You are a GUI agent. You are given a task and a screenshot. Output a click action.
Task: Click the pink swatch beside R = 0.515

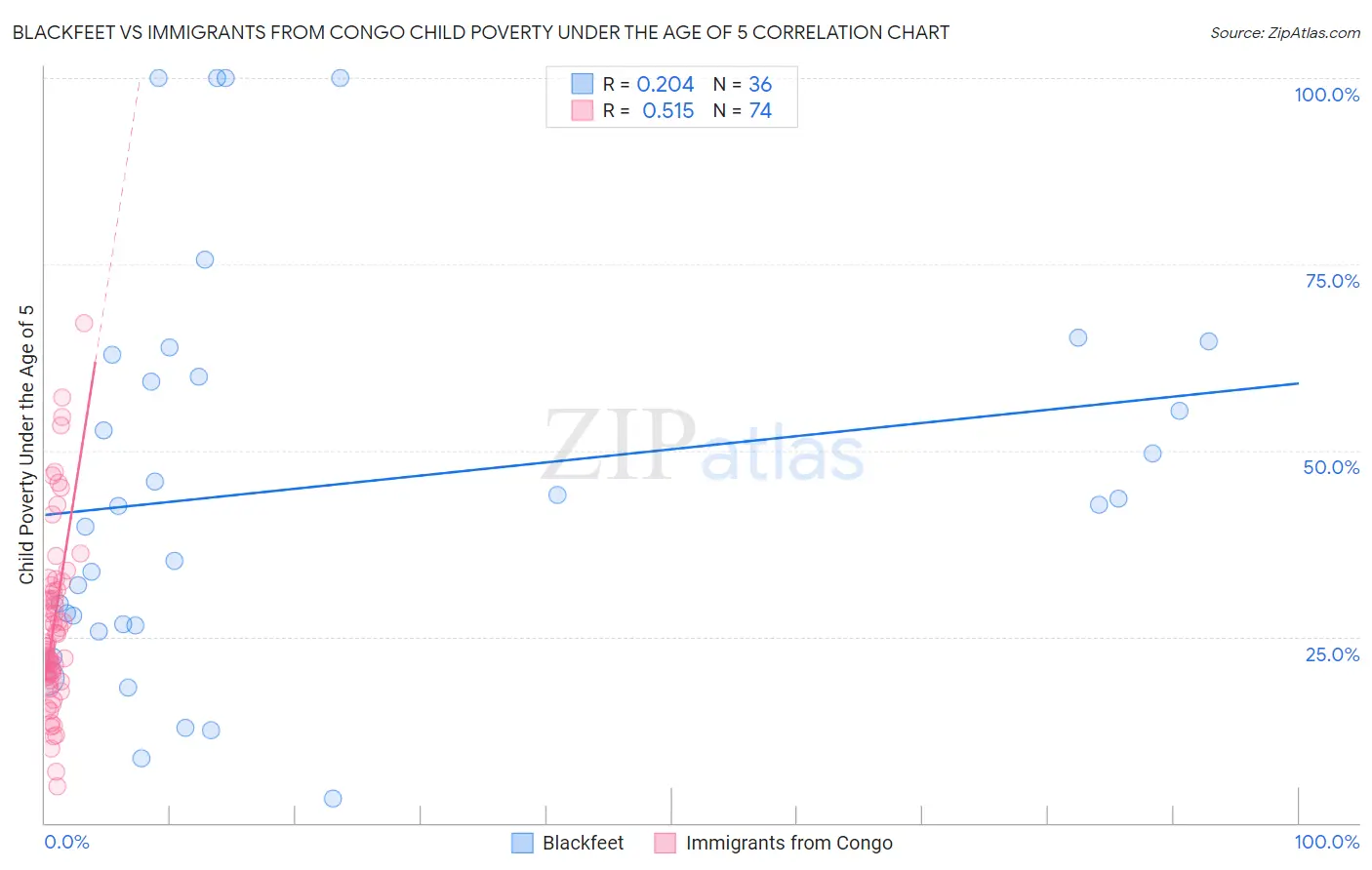tap(583, 110)
